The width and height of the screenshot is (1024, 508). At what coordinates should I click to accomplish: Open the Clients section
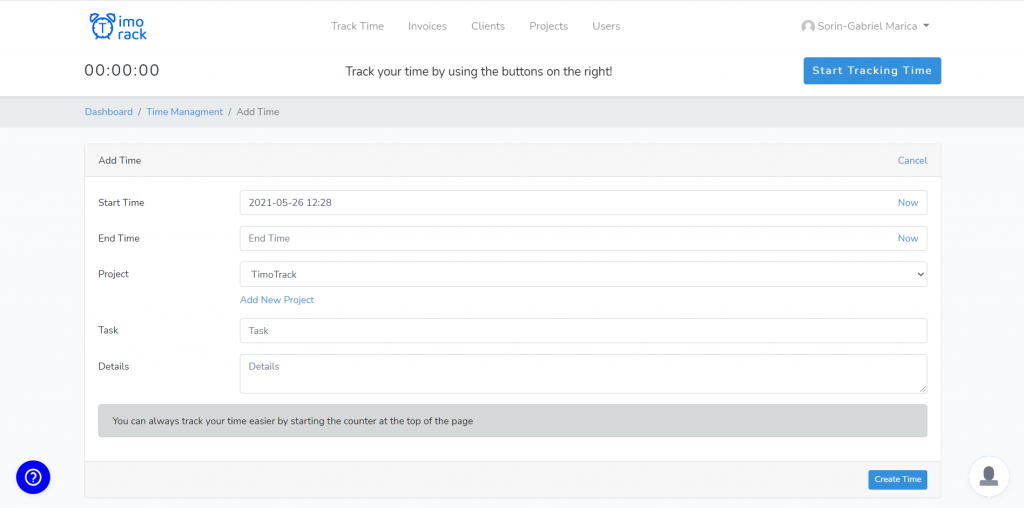488,27
